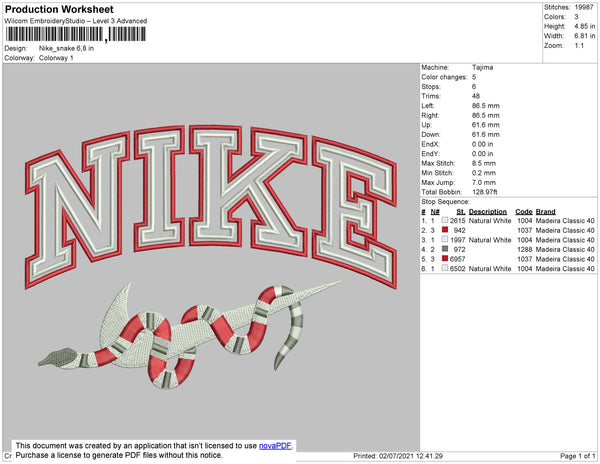Select the 'Colorway 1' value

coord(56,58)
